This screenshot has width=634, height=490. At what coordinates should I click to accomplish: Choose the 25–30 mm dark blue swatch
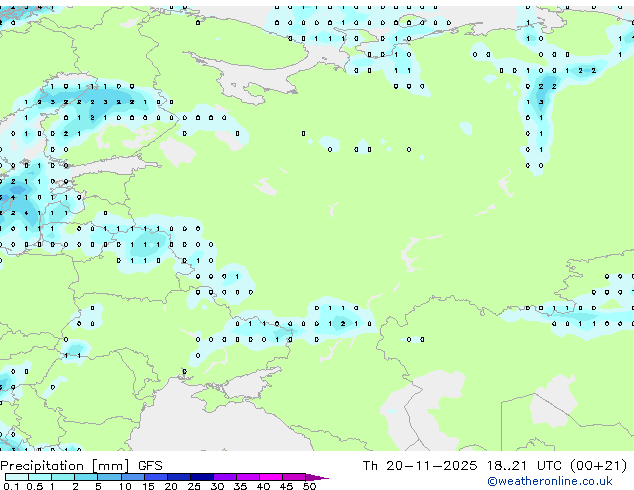pos(201,477)
